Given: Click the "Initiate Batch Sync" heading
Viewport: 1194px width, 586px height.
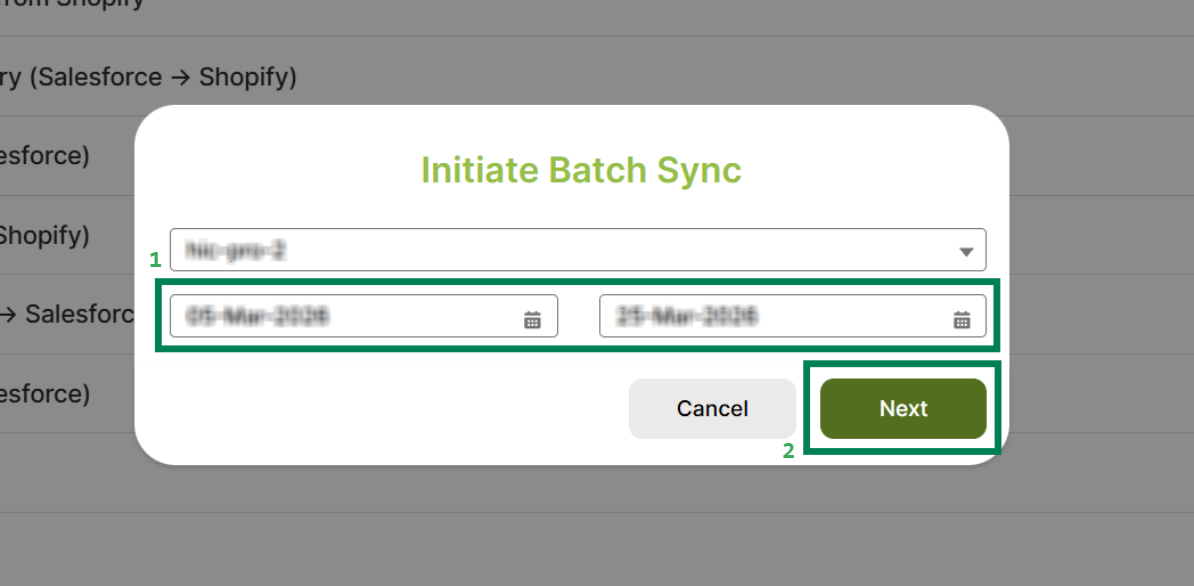Looking at the screenshot, I should coord(581,170).
